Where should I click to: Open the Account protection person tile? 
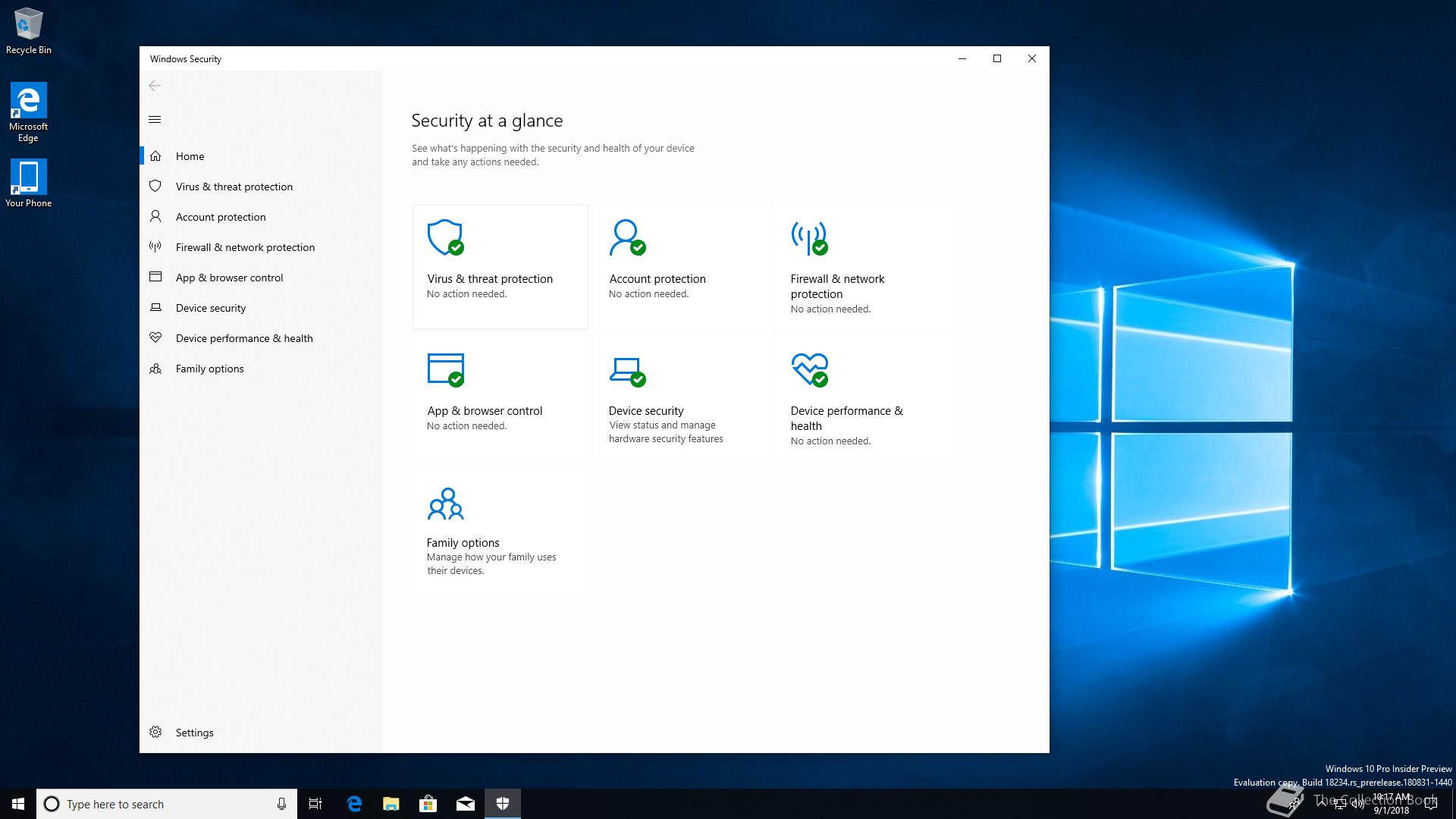[681, 266]
